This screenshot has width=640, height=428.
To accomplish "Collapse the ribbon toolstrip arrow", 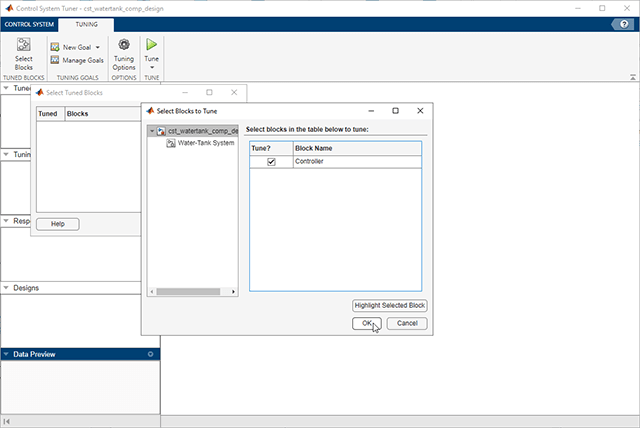I will pyautogui.click(x=633, y=77).
